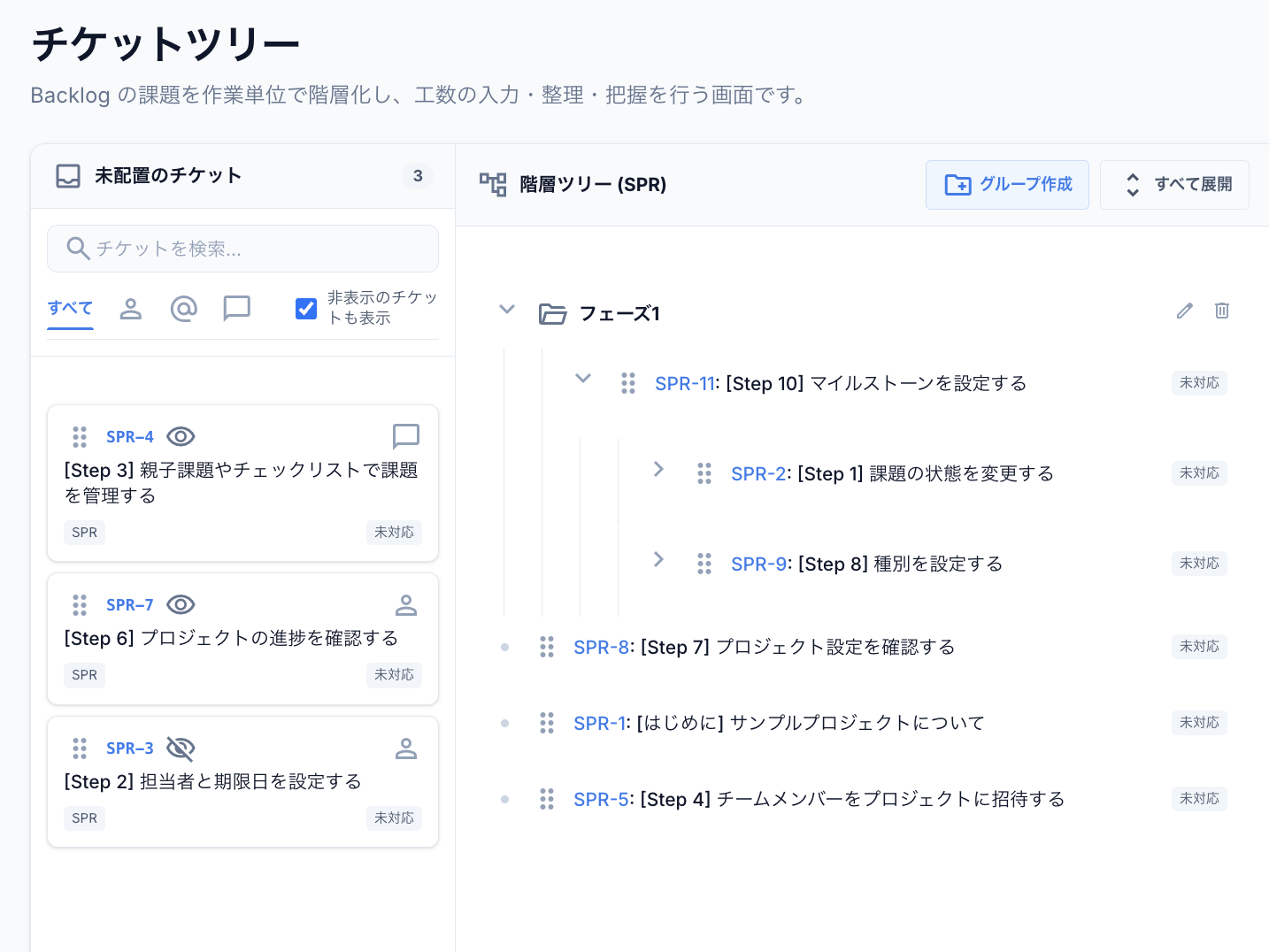The width and height of the screenshot is (1269, 952).
Task: Click the assignee icon on the SPR-7 card
Action: 406,604
